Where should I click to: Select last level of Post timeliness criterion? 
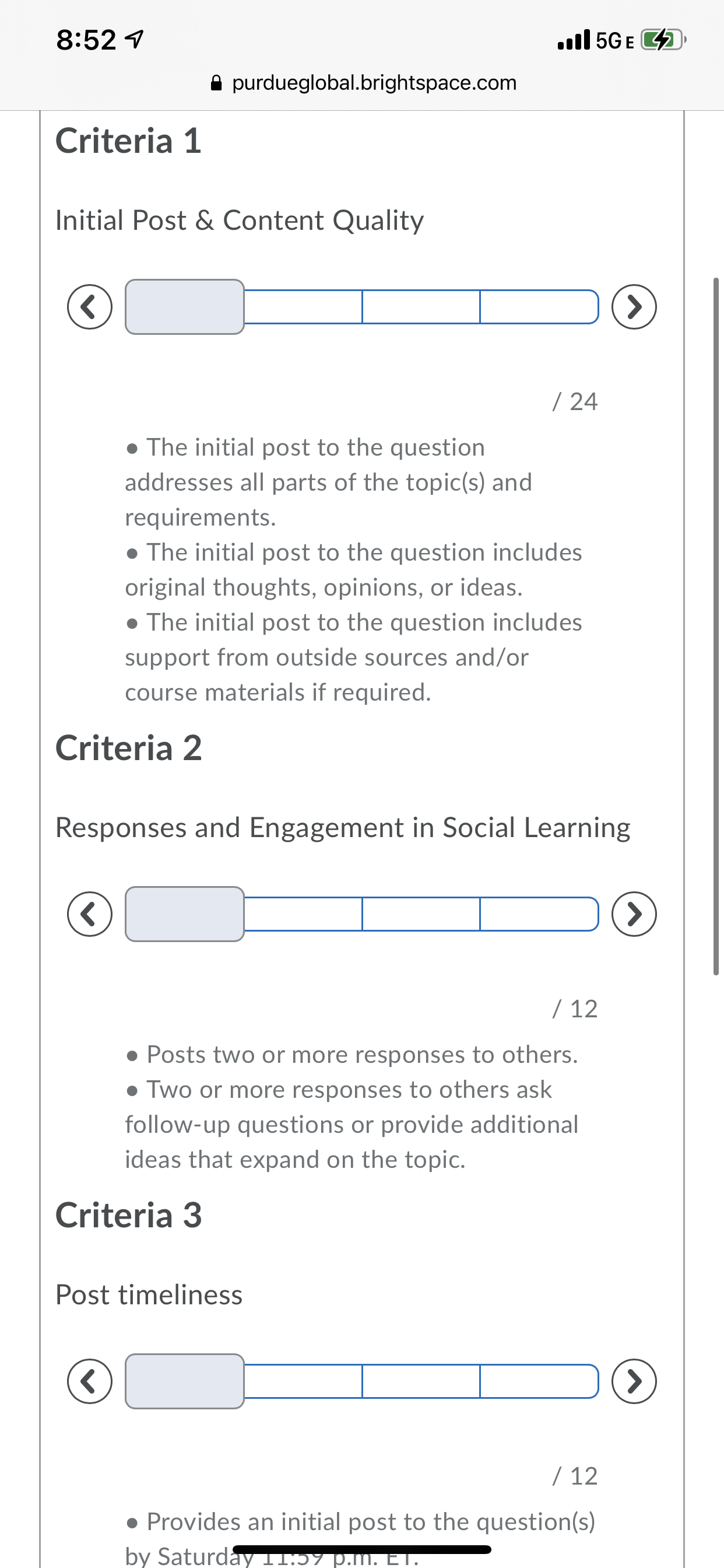point(539,1381)
